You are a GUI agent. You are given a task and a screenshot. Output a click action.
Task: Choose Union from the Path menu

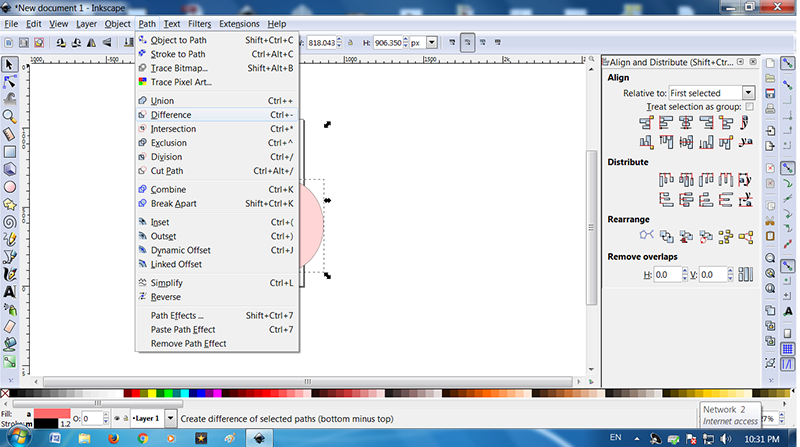click(x=217, y=101)
